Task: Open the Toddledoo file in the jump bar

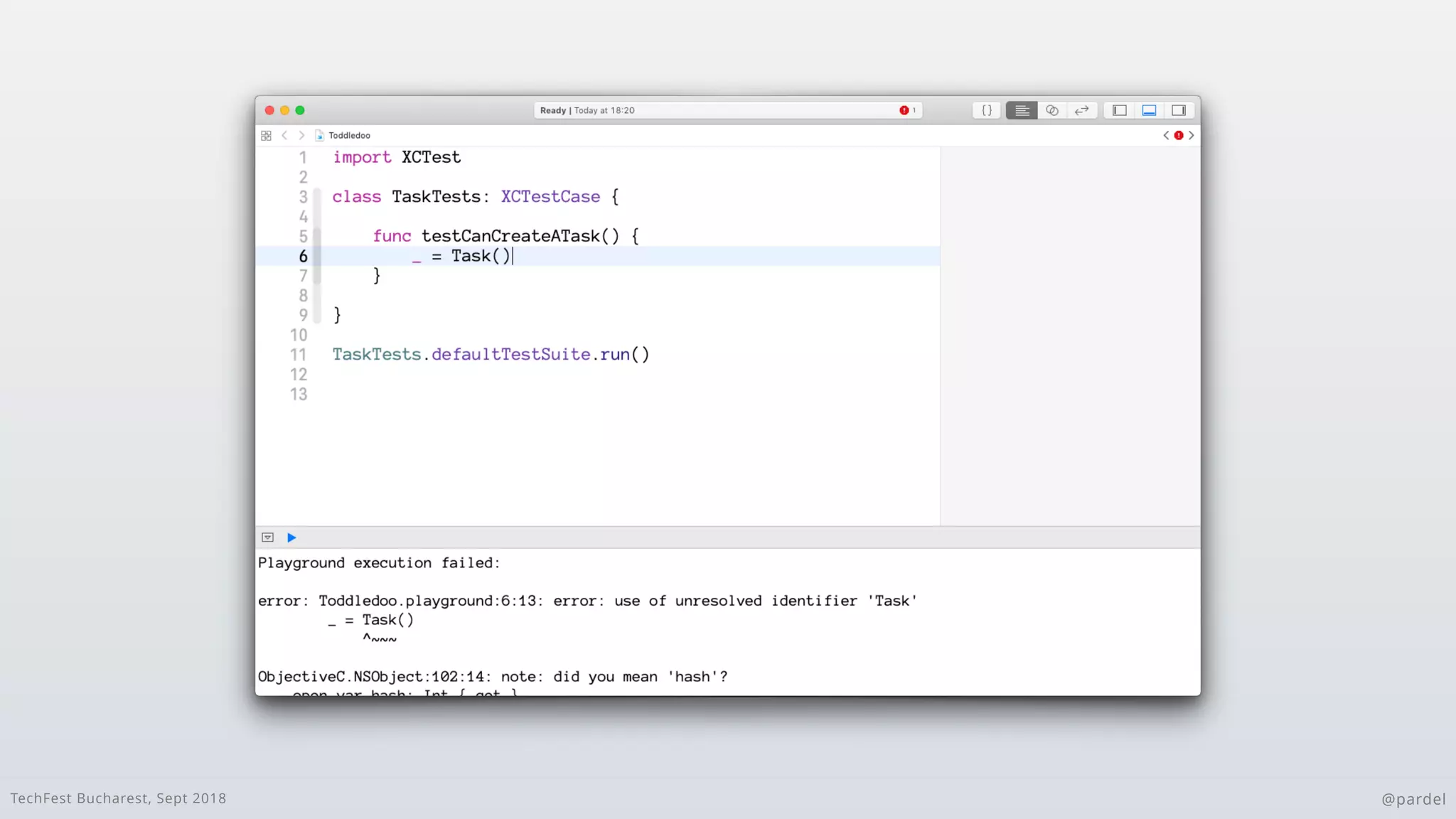Action: point(348,135)
